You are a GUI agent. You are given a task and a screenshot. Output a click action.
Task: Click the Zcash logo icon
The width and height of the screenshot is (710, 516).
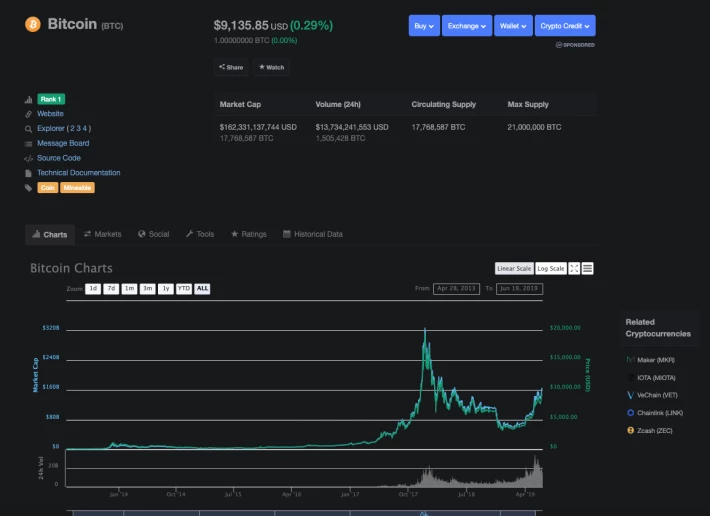point(630,430)
